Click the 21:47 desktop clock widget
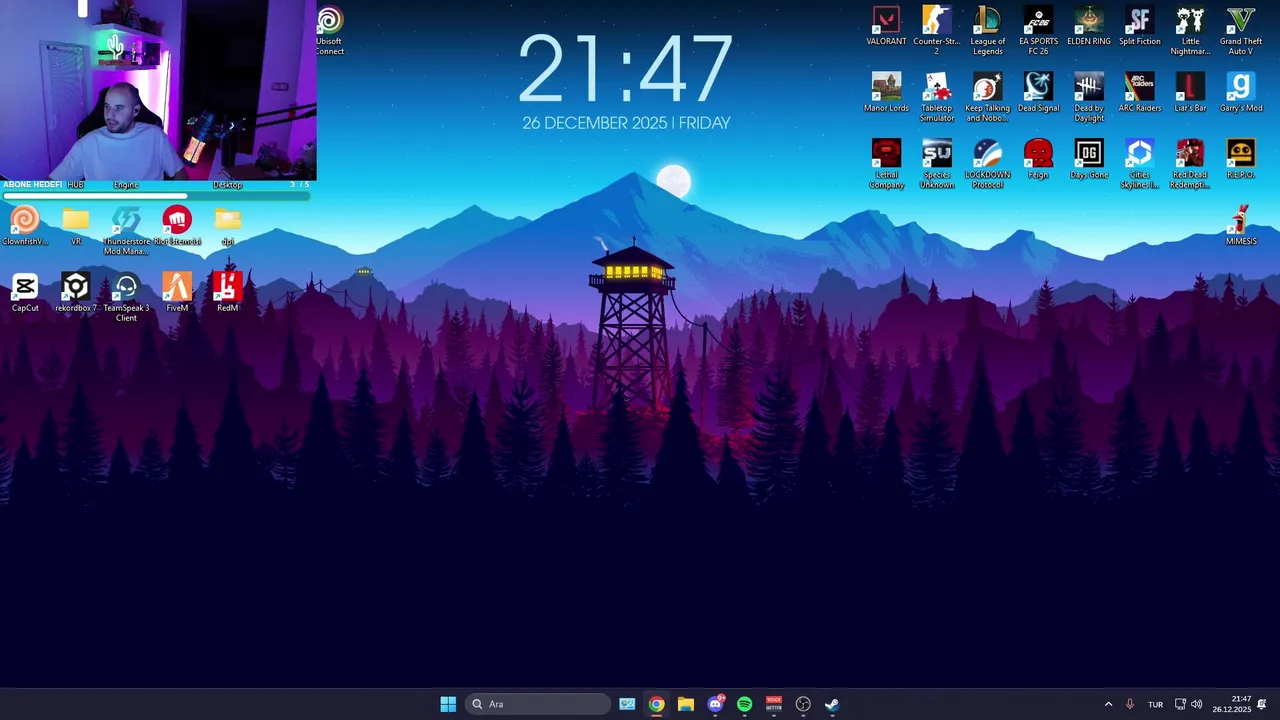Screen dimensions: 1280x720 pos(626,70)
